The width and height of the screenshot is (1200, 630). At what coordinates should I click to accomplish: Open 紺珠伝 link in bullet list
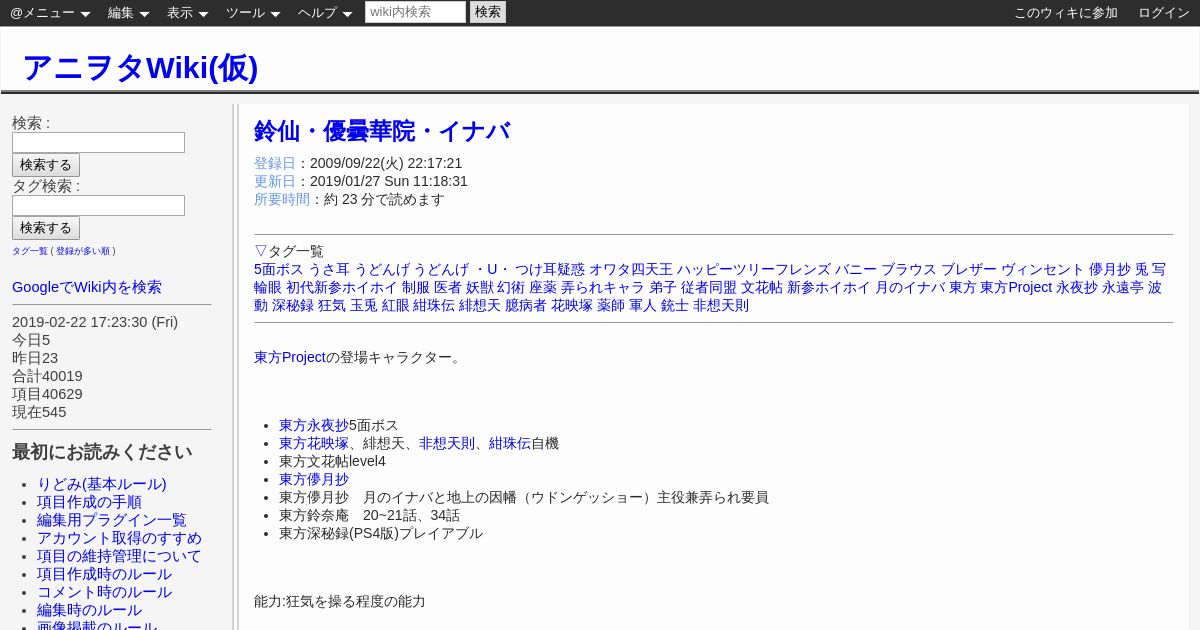510,443
